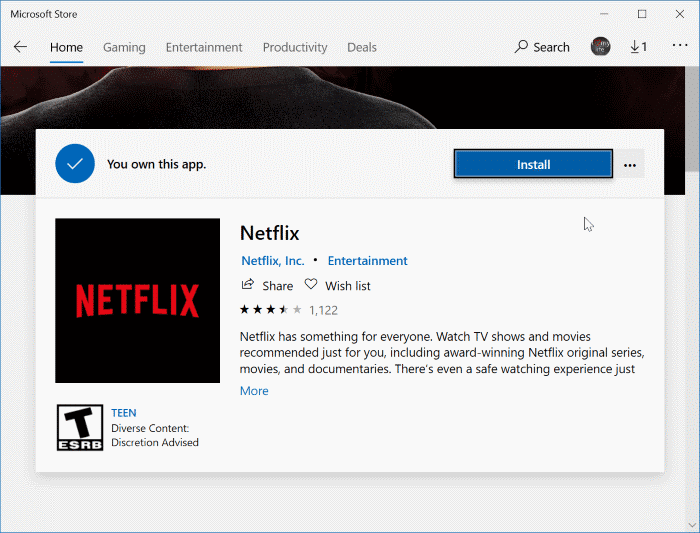Click the Netflix logo thumbnail
This screenshot has height=533, width=700.
click(x=138, y=300)
